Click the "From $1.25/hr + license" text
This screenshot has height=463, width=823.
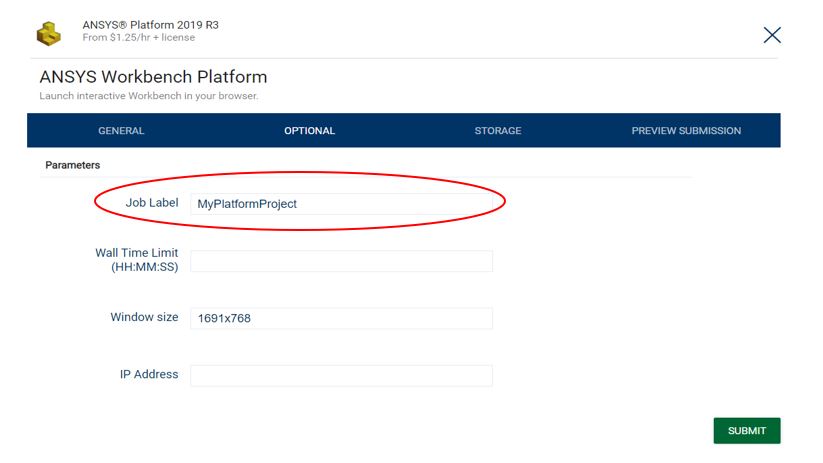coord(139,38)
